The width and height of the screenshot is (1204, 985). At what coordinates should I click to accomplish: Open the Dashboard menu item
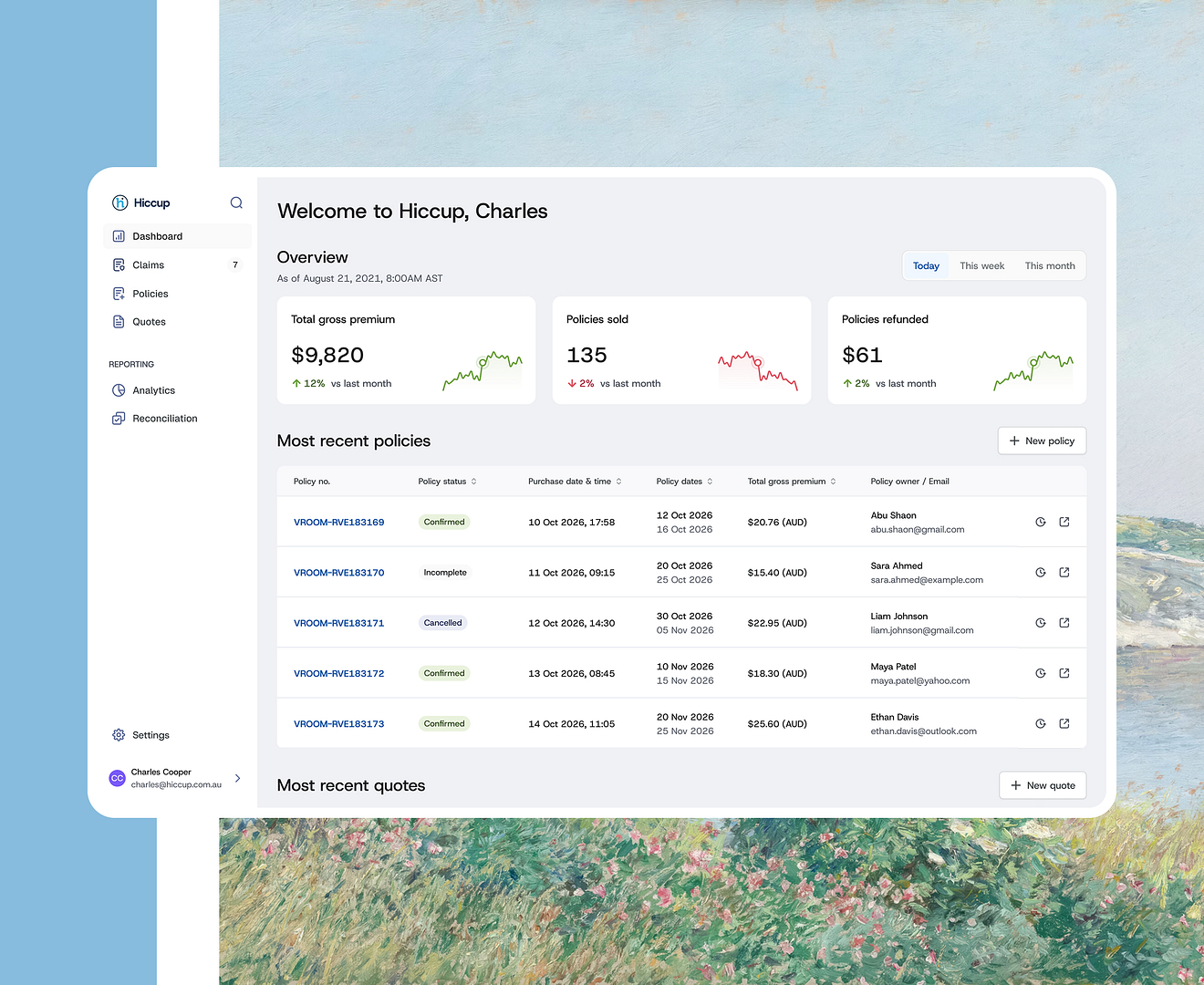[x=157, y=235]
